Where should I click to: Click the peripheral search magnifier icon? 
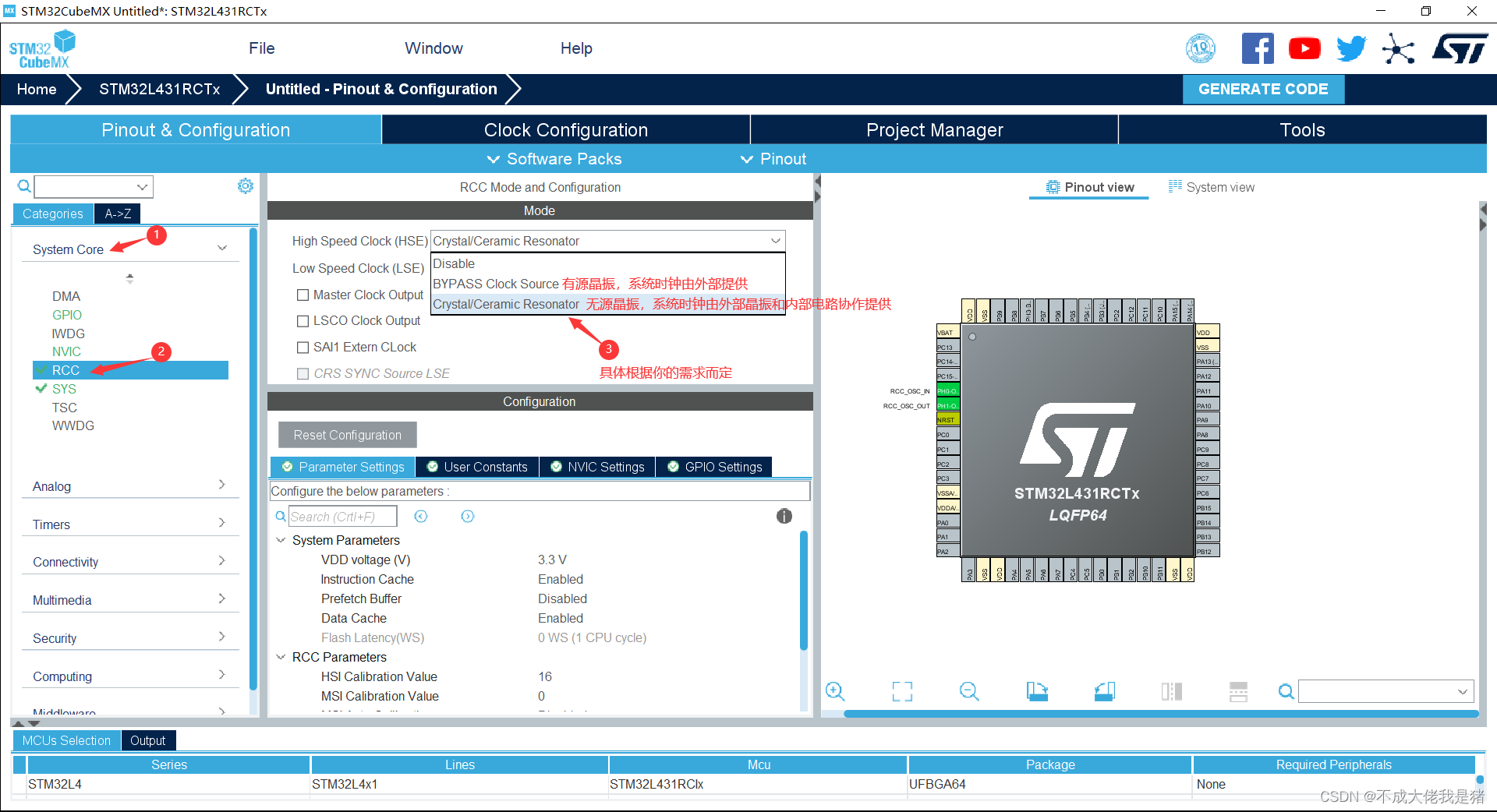click(24, 186)
